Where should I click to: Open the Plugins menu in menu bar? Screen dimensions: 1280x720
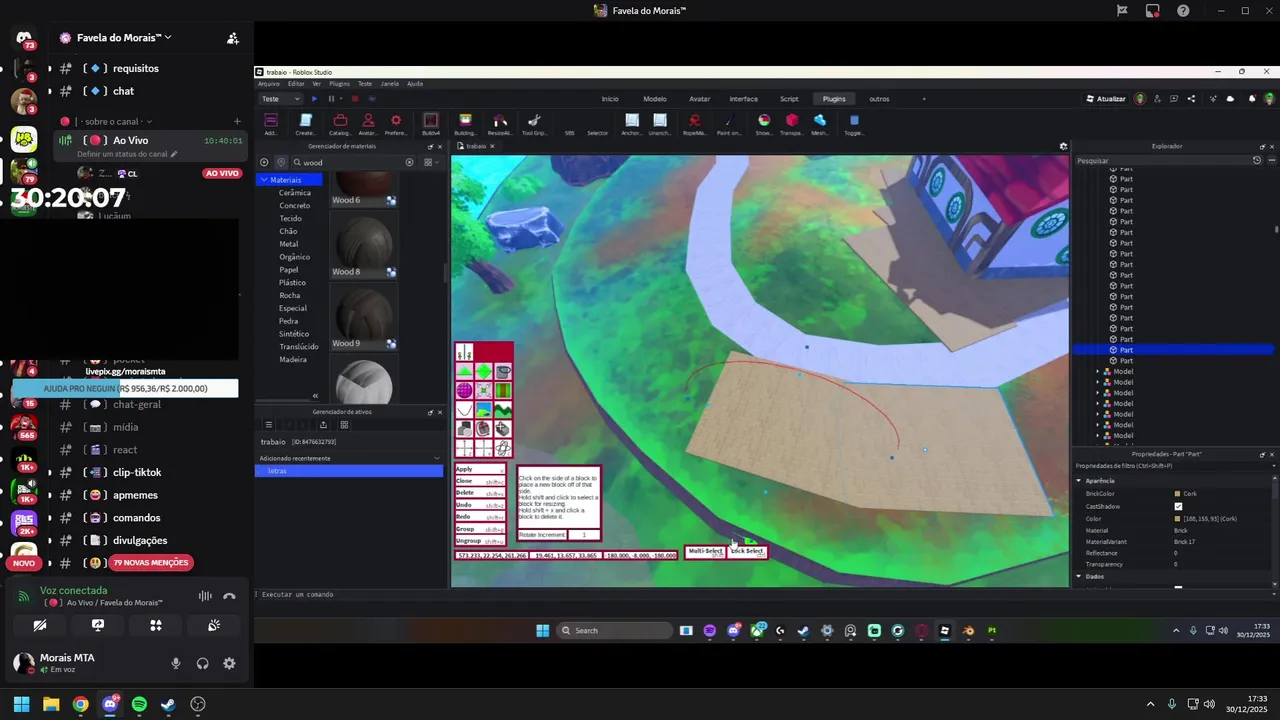339,84
